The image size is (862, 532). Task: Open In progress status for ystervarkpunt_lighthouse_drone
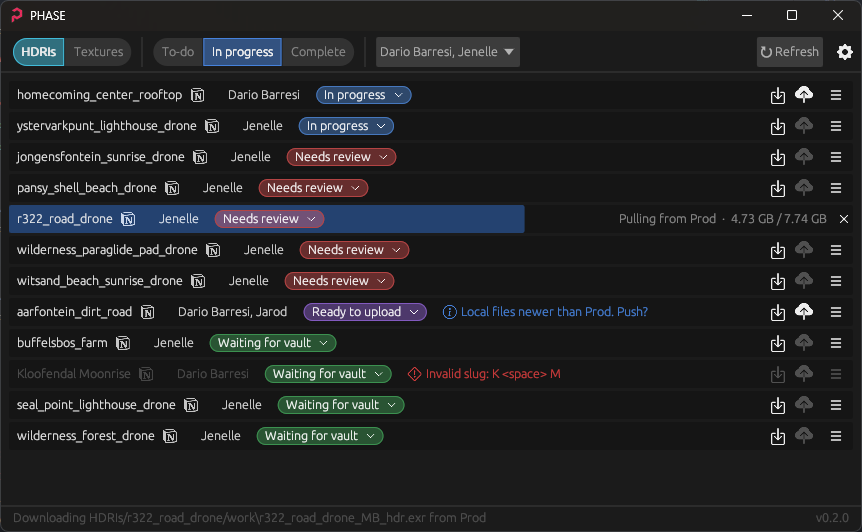coord(346,126)
